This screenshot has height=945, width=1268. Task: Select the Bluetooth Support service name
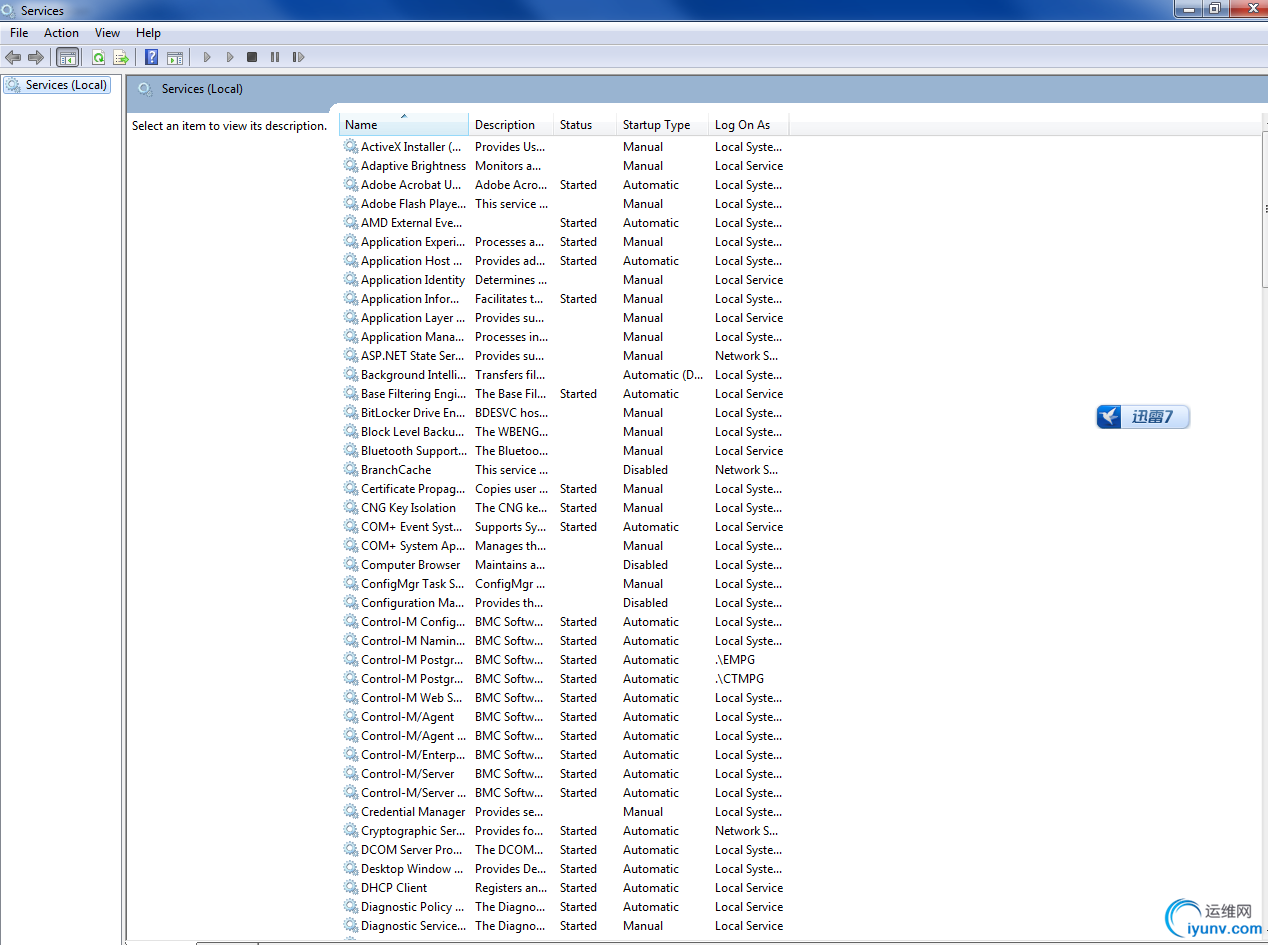coord(413,450)
